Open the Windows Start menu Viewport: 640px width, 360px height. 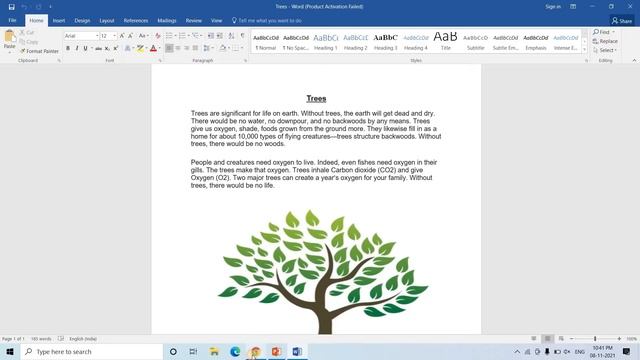point(10,351)
